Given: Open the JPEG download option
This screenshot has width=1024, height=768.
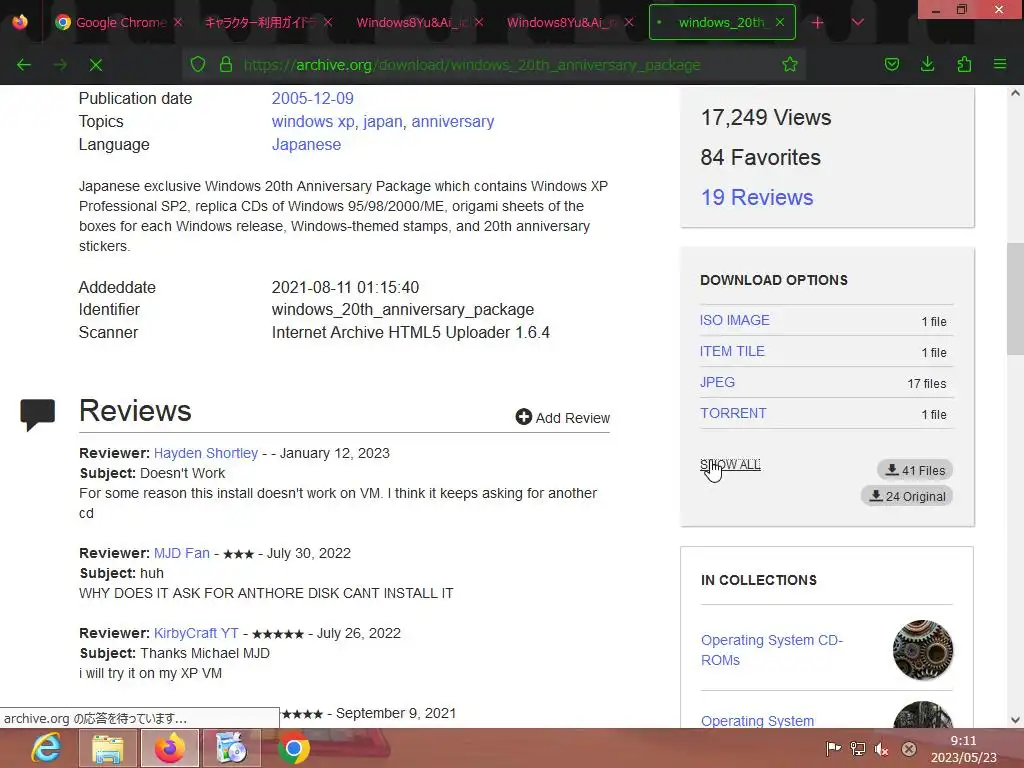Looking at the screenshot, I should click(x=717, y=382).
